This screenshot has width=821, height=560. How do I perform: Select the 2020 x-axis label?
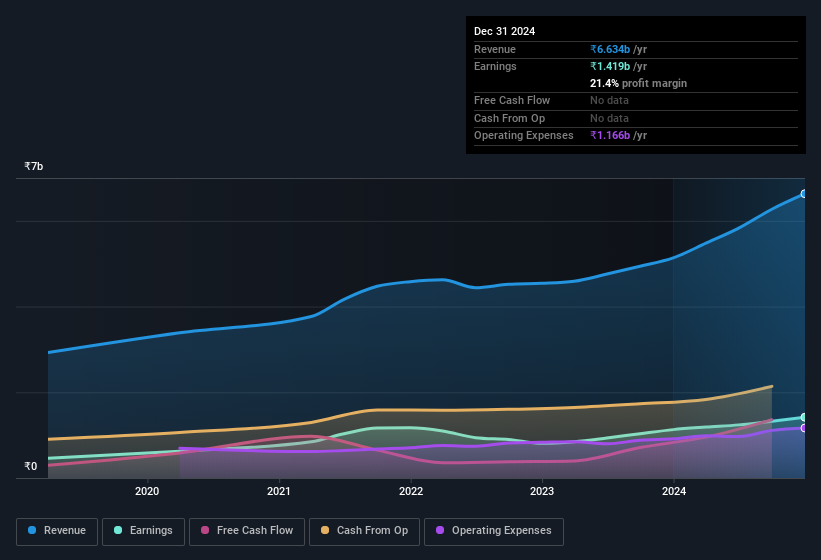[147, 491]
